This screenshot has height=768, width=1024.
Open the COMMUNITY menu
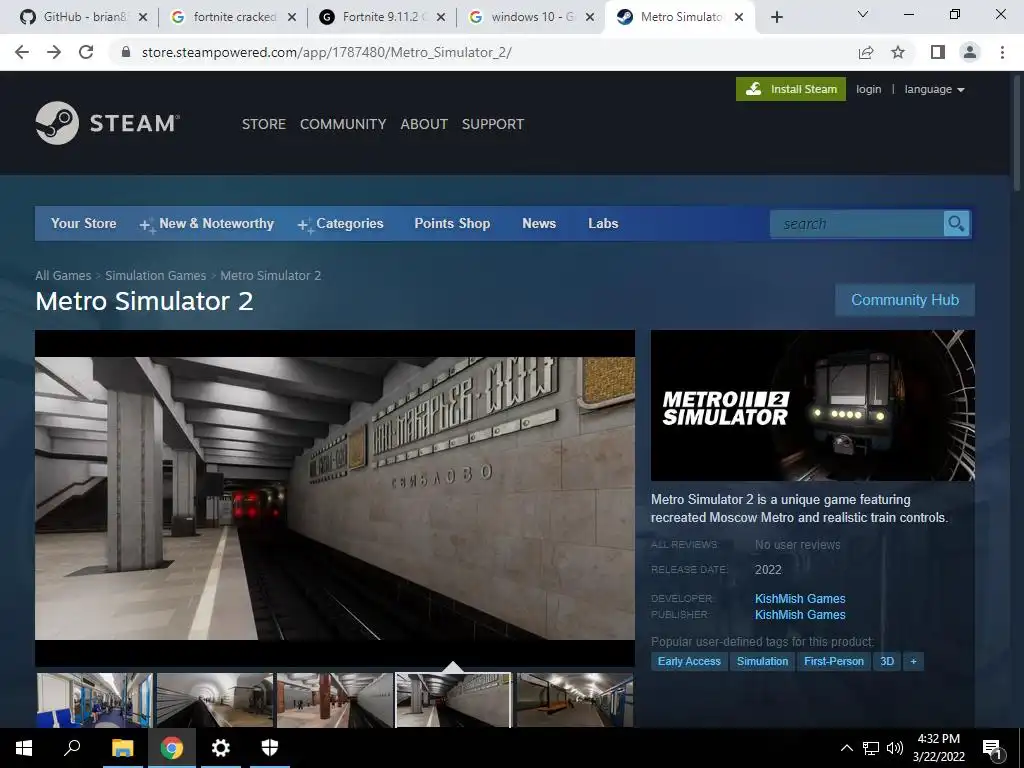coord(343,124)
